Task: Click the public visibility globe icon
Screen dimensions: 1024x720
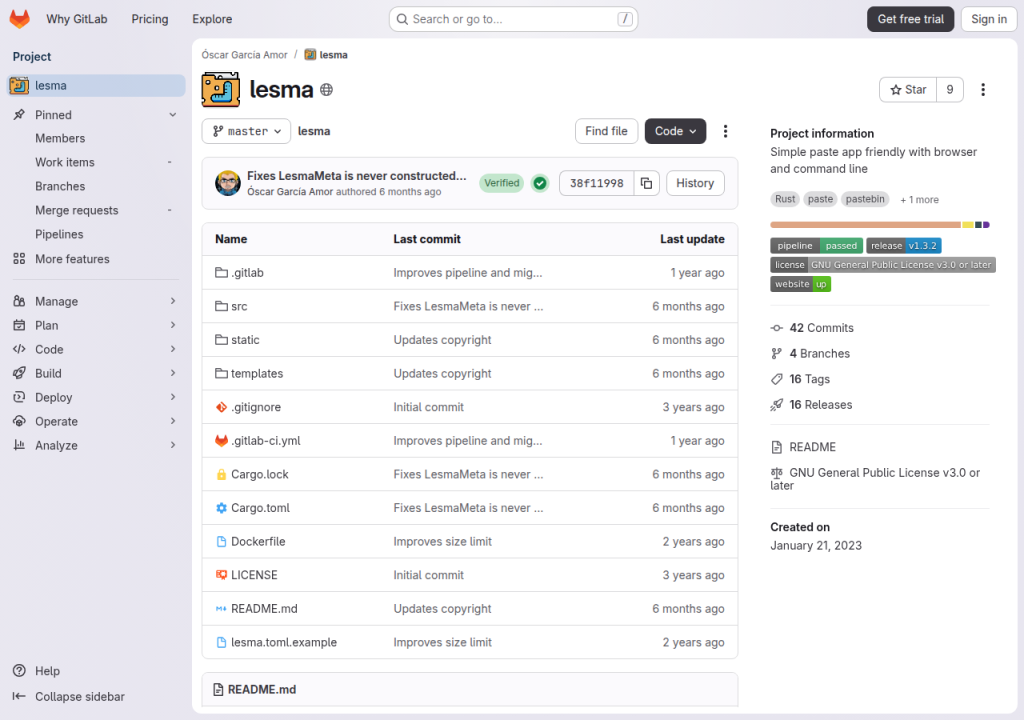Action: 327,90
